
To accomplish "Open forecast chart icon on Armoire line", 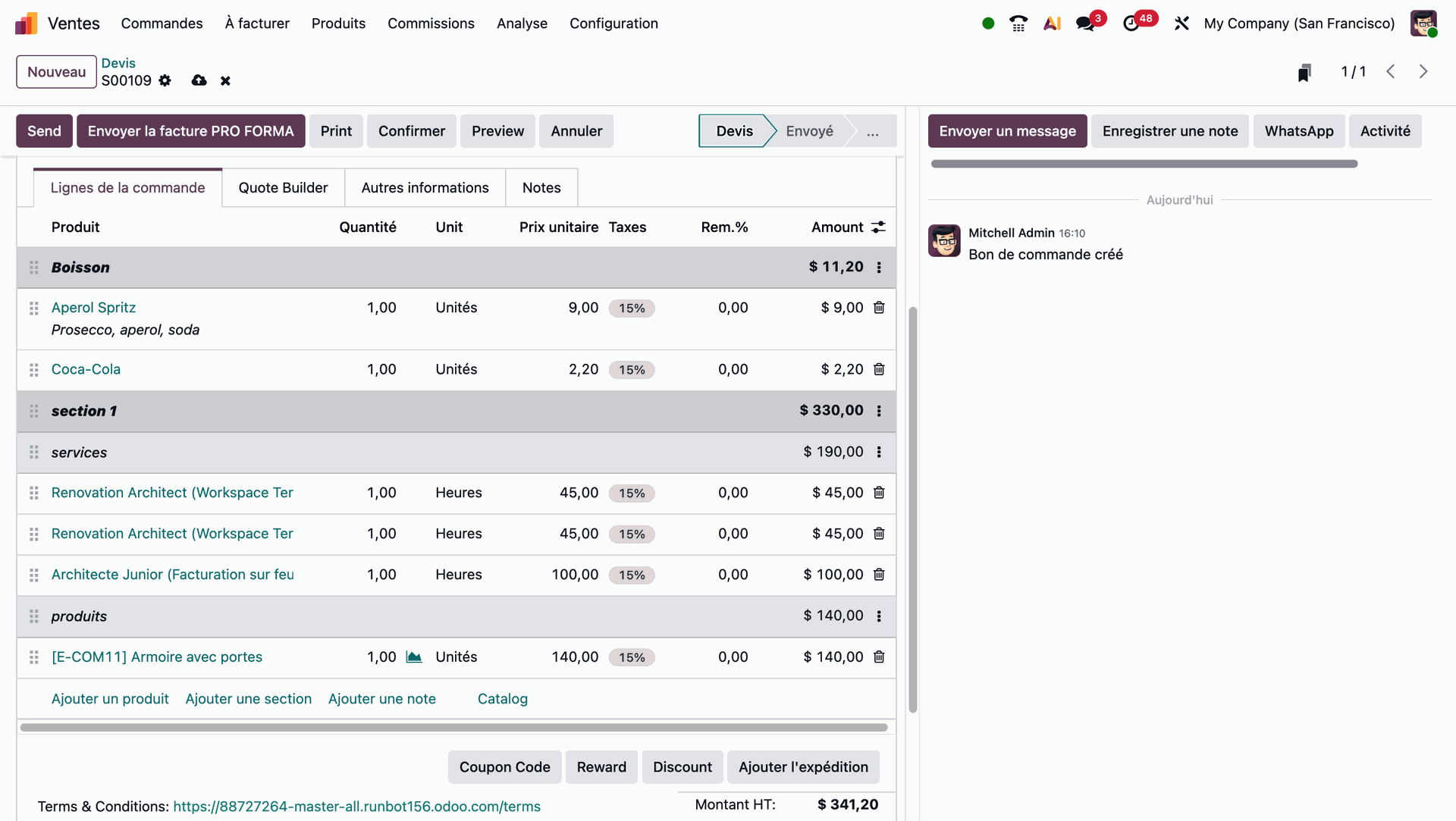I will pos(414,657).
